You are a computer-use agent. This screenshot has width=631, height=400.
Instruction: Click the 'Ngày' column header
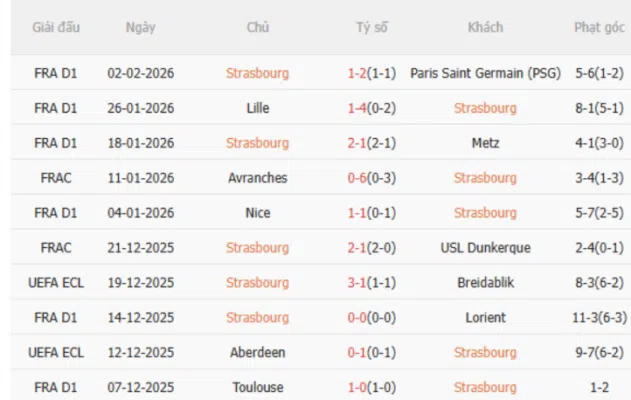(x=140, y=27)
